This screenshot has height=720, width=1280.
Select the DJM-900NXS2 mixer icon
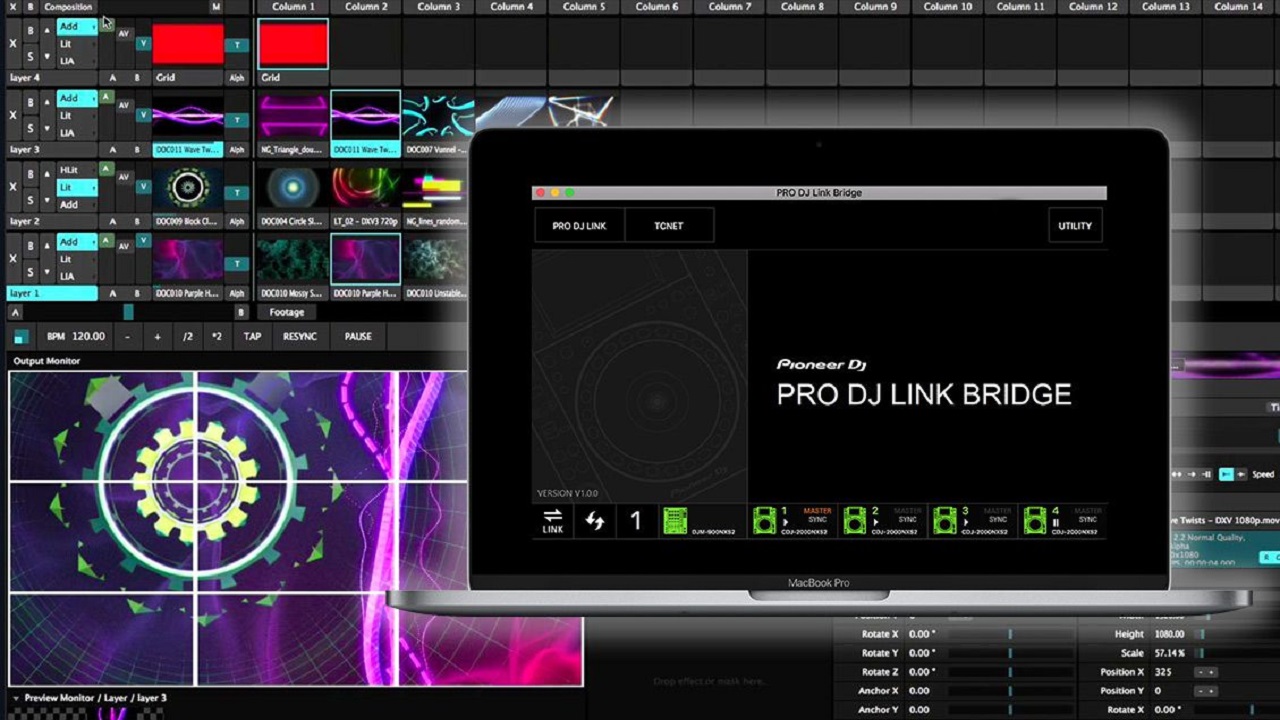(x=675, y=521)
